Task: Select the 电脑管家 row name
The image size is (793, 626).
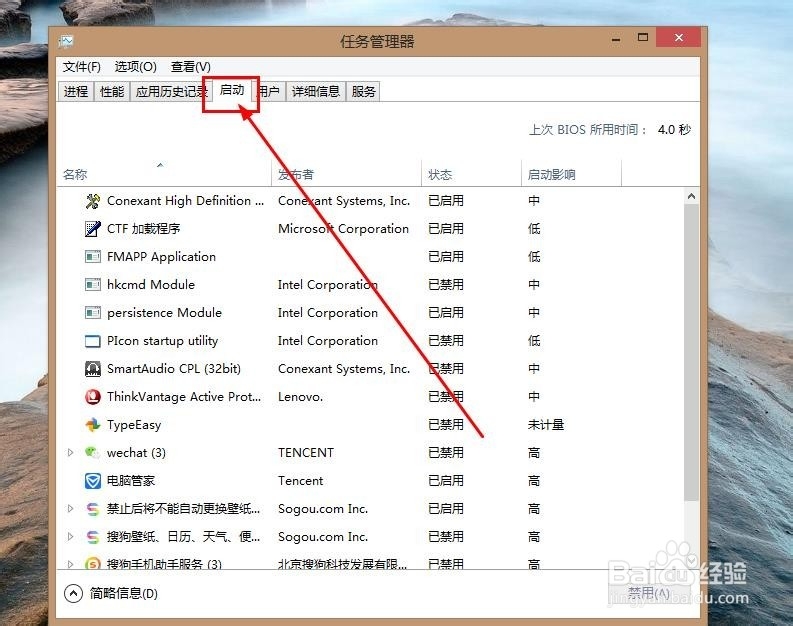Action: (130, 480)
